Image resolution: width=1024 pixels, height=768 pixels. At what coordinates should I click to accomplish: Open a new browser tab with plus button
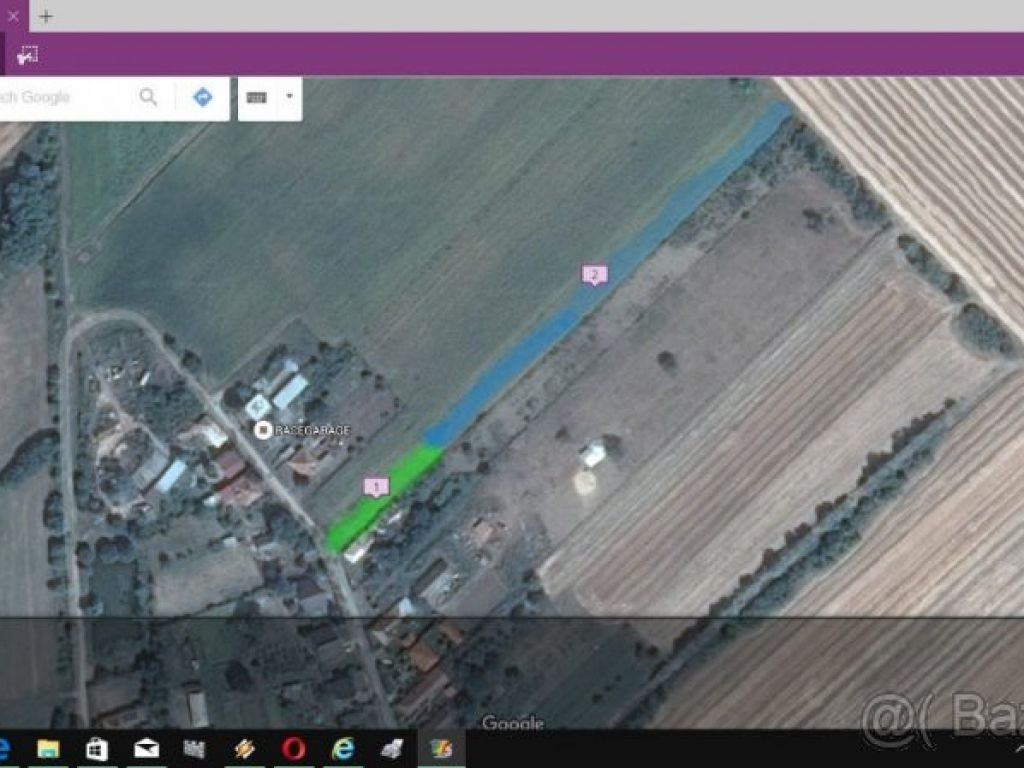[46, 16]
